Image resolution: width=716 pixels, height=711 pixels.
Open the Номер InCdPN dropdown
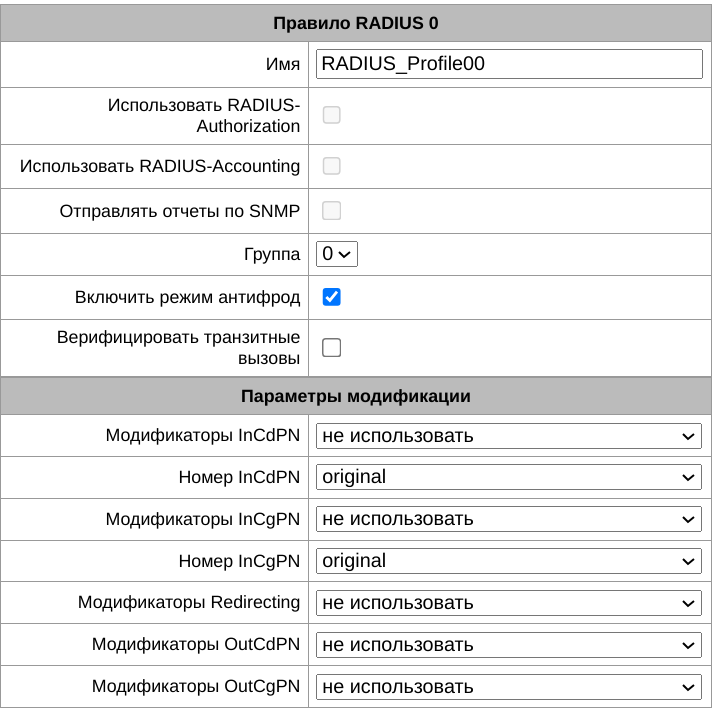509,478
